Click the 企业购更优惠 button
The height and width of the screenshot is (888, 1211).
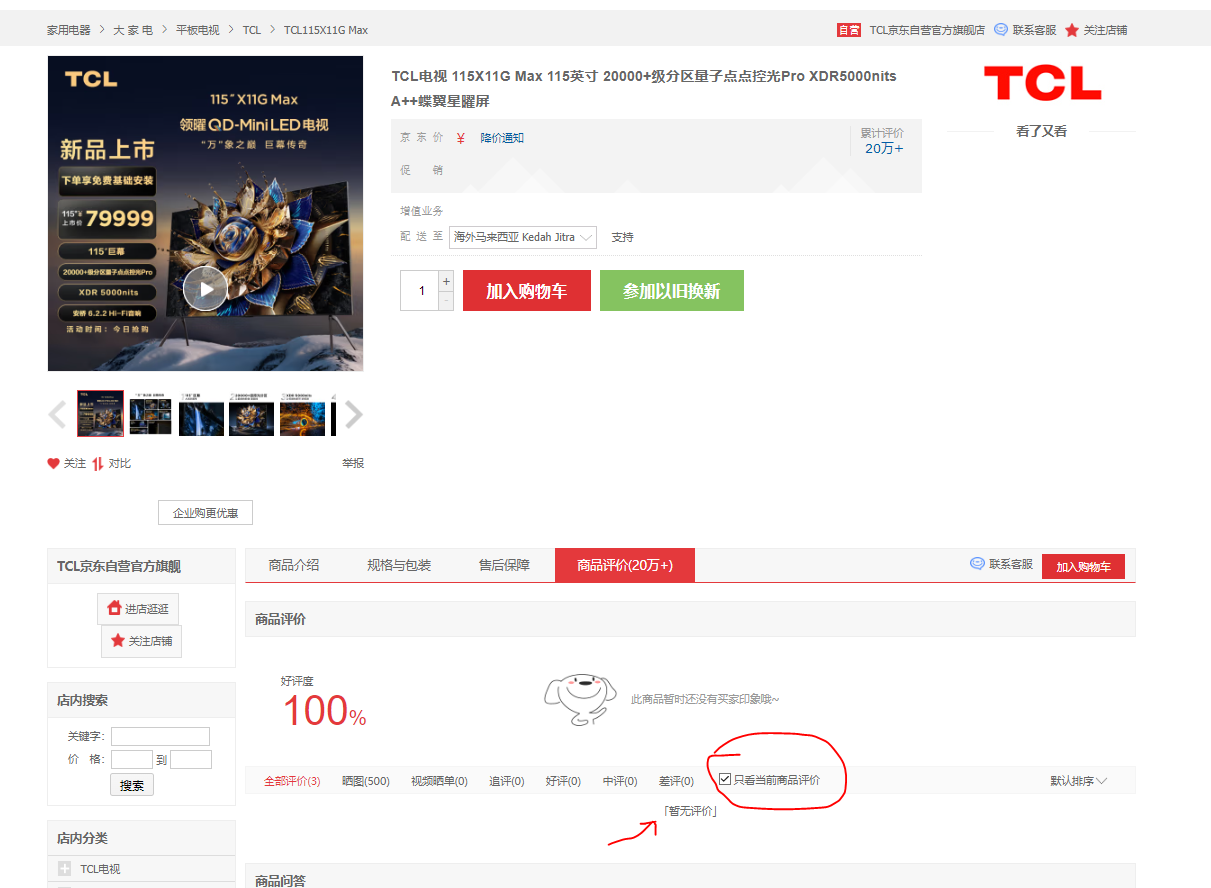[205, 513]
